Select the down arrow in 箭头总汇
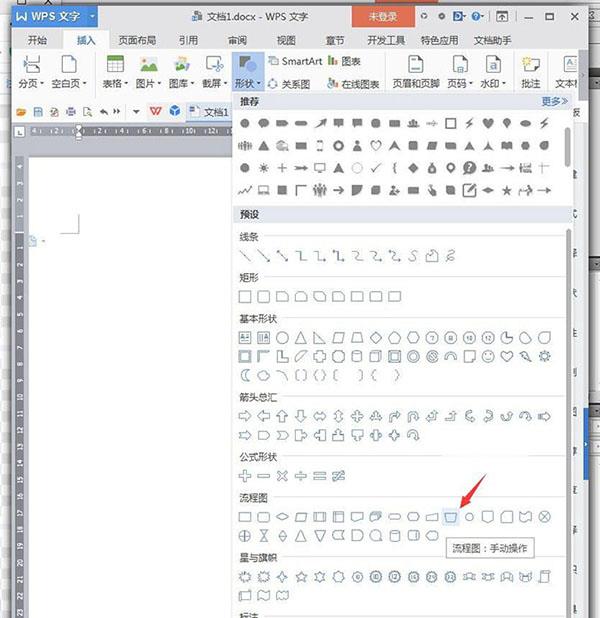 tap(301, 416)
